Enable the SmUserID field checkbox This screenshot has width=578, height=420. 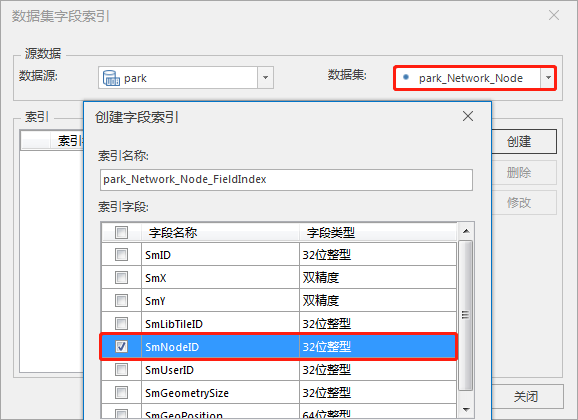coord(121,369)
